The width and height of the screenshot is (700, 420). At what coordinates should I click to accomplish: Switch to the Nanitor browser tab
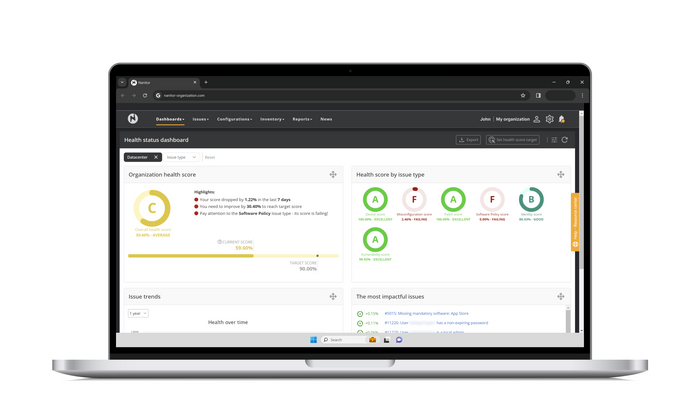163,83
